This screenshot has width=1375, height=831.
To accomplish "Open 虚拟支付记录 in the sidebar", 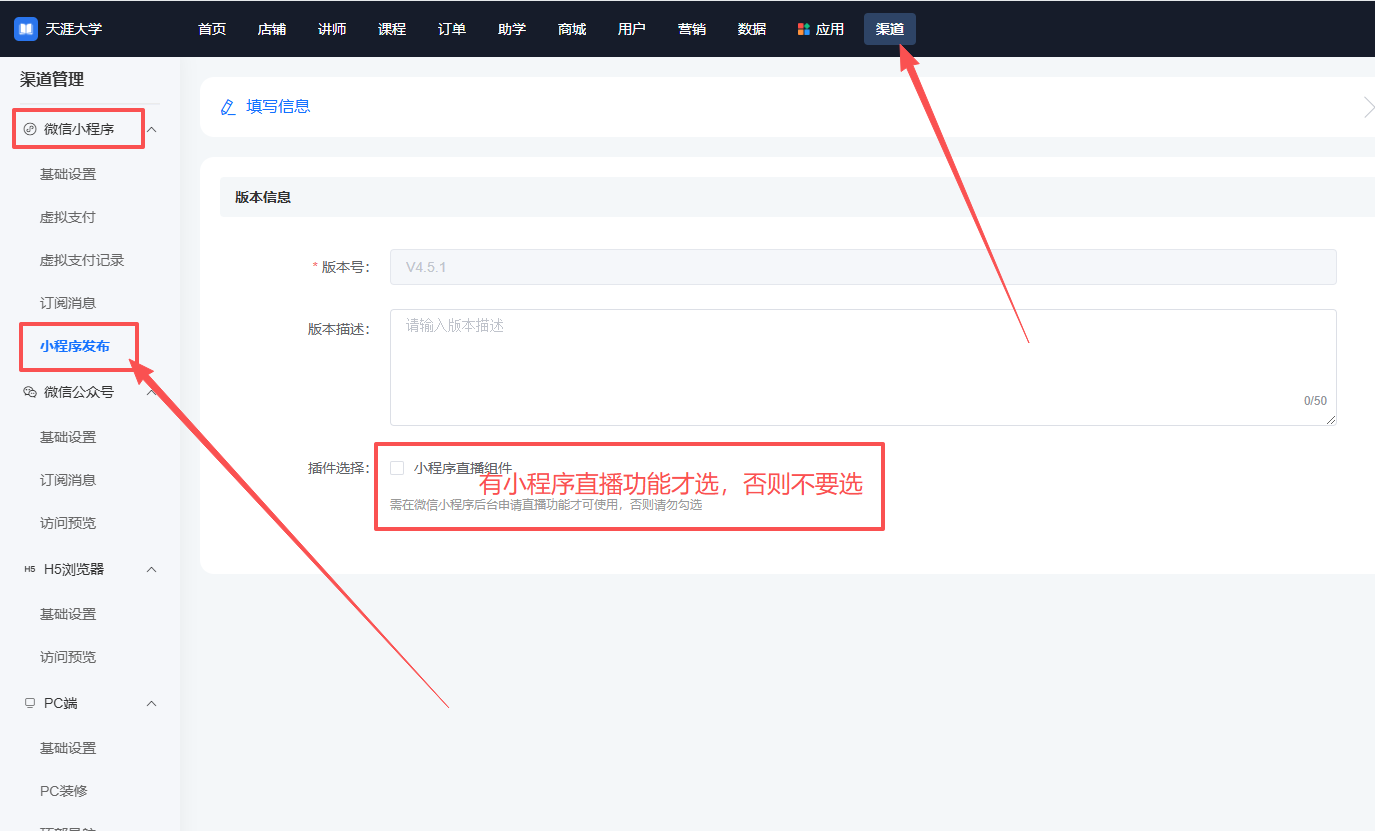I will coord(82,260).
